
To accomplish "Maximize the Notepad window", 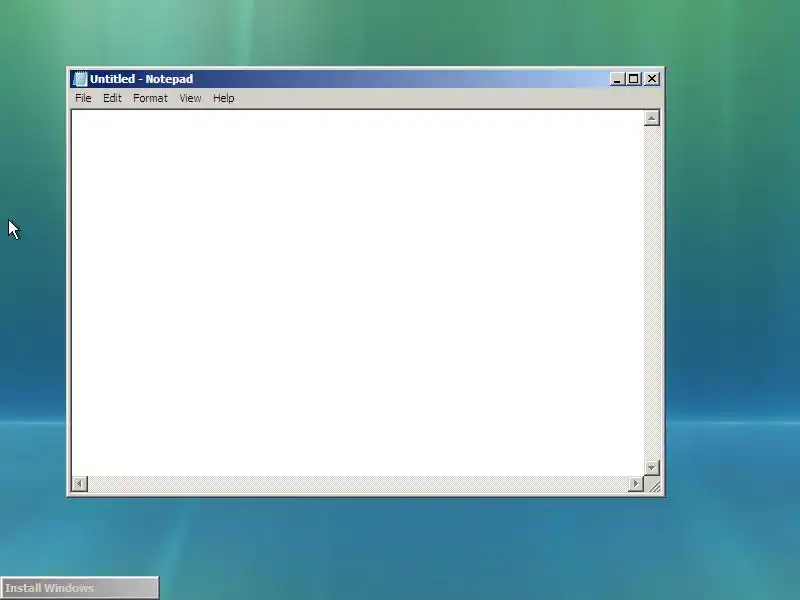I will (x=634, y=79).
